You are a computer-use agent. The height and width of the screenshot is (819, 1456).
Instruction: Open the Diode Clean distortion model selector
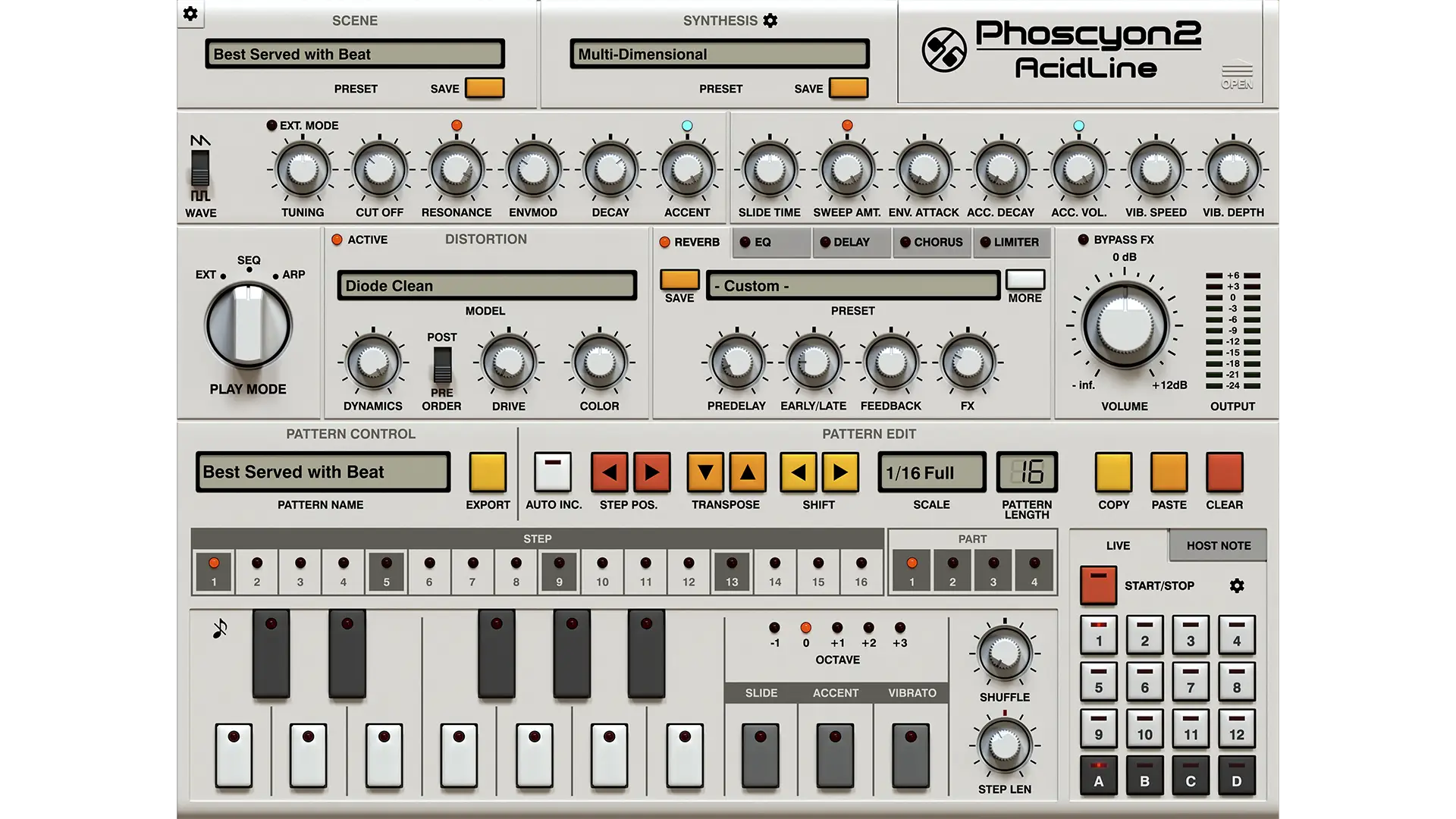487,286
